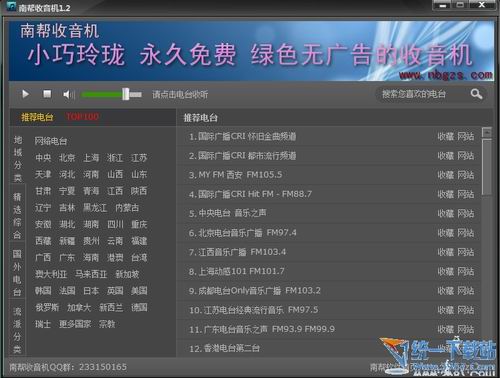
Task: Stop the radio with the stop button
Action: 47,94
